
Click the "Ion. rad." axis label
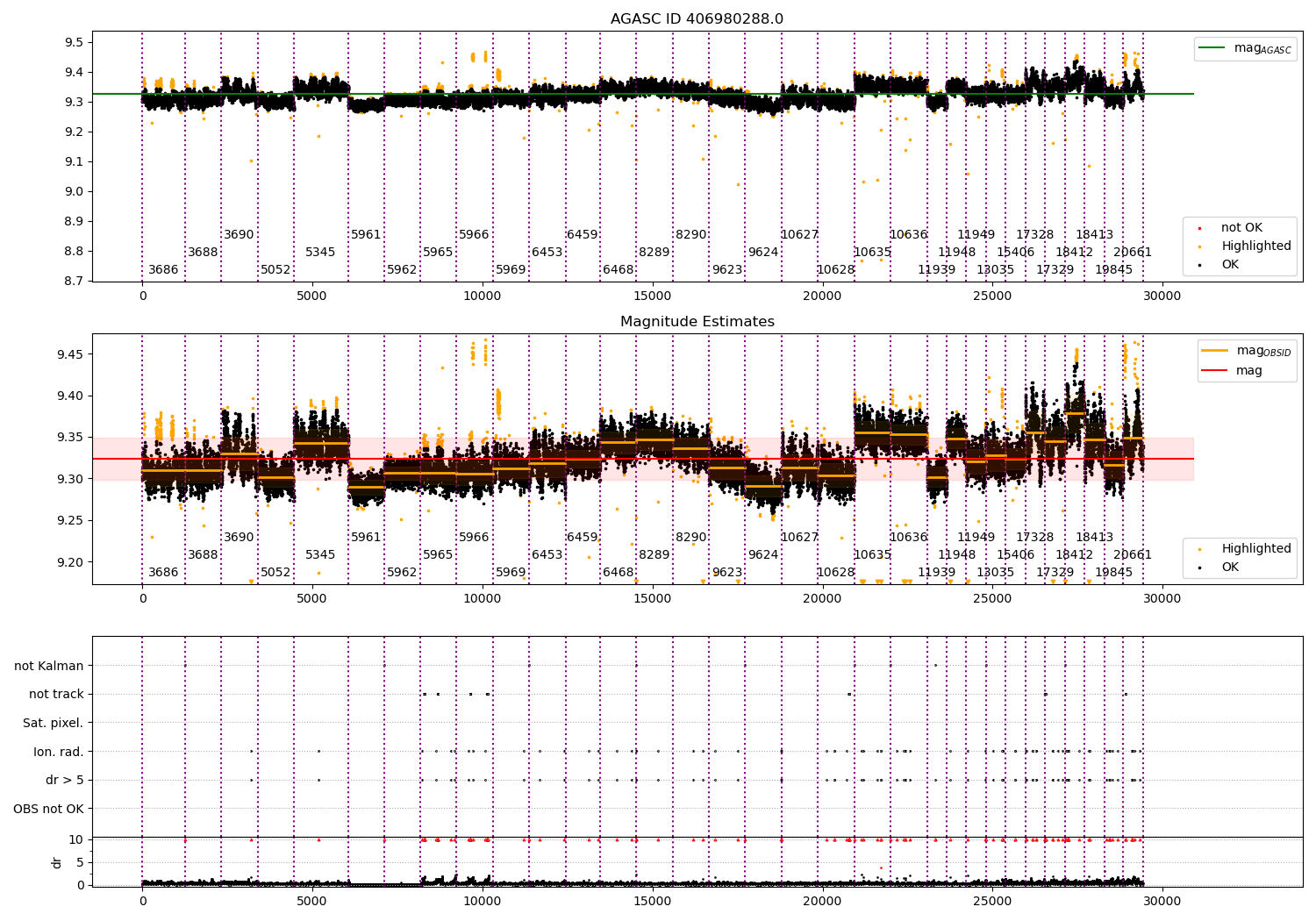(59, 752)
